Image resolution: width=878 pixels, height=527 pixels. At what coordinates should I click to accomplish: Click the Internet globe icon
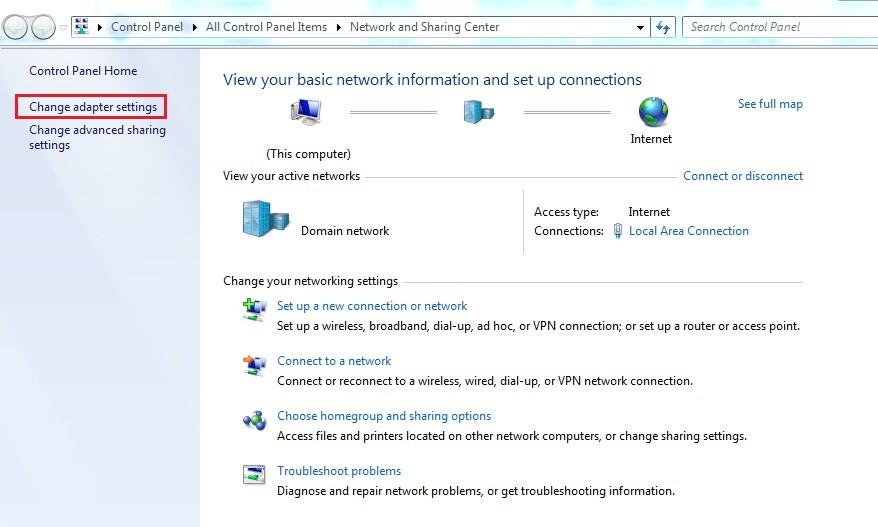coord(653,111)
